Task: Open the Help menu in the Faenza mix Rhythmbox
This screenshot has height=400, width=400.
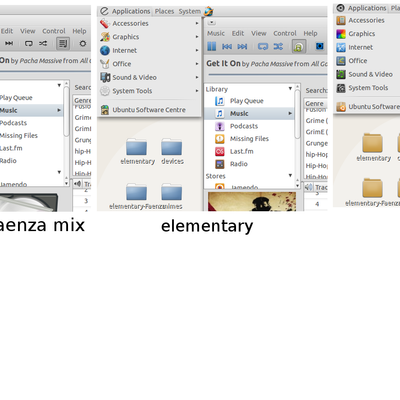Action: 79,31
